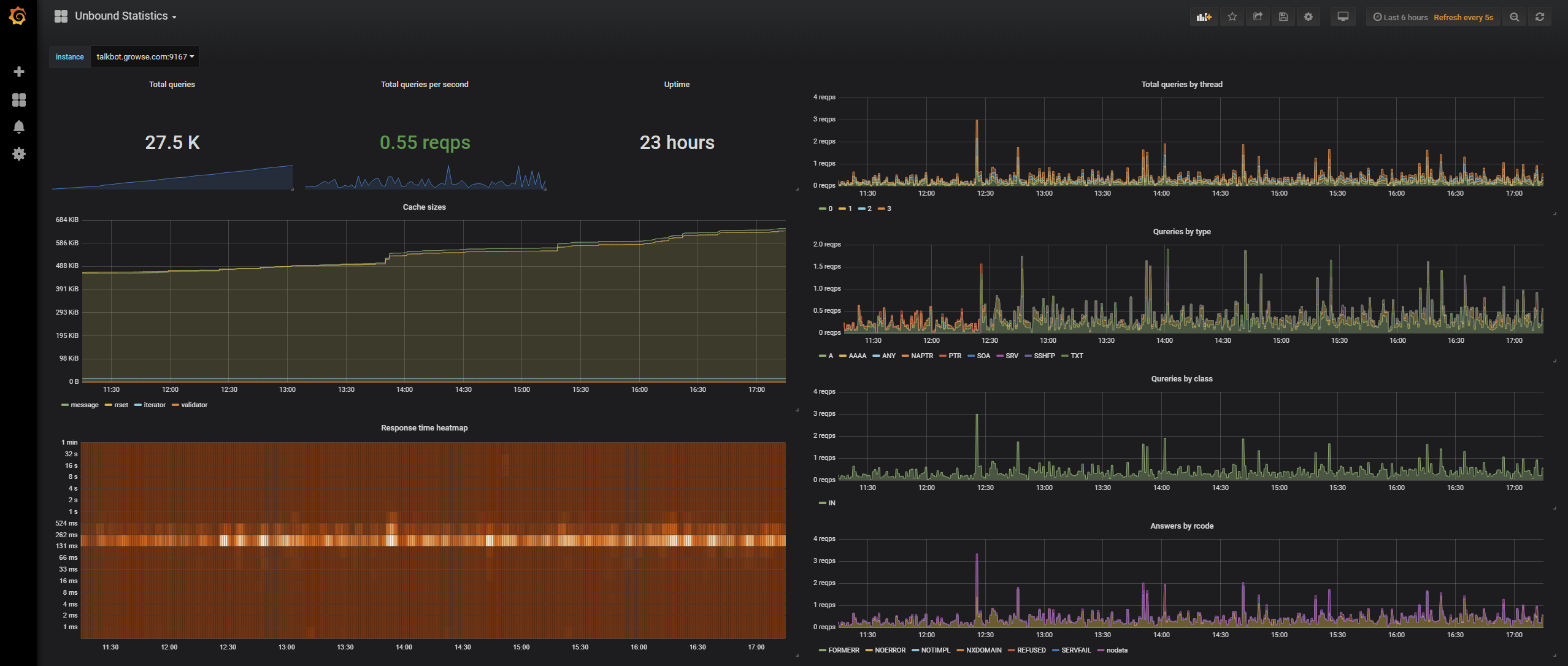The width and height of the screenshot is (1568, 666).
Task: Zoom out time range with magnifier icon
Action: point(1514,17)
